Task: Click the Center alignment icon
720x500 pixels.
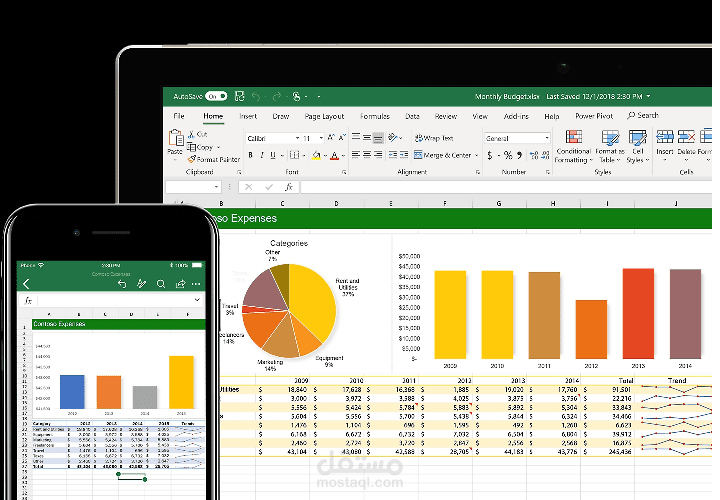Action: click(x=367, y=155)
